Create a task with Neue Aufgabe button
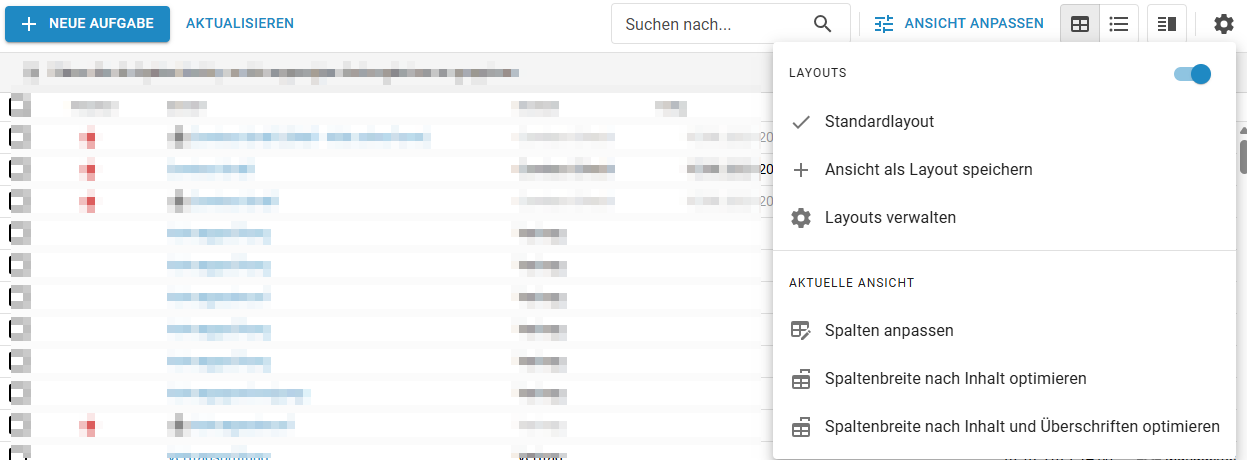 [x=88, y=24]
